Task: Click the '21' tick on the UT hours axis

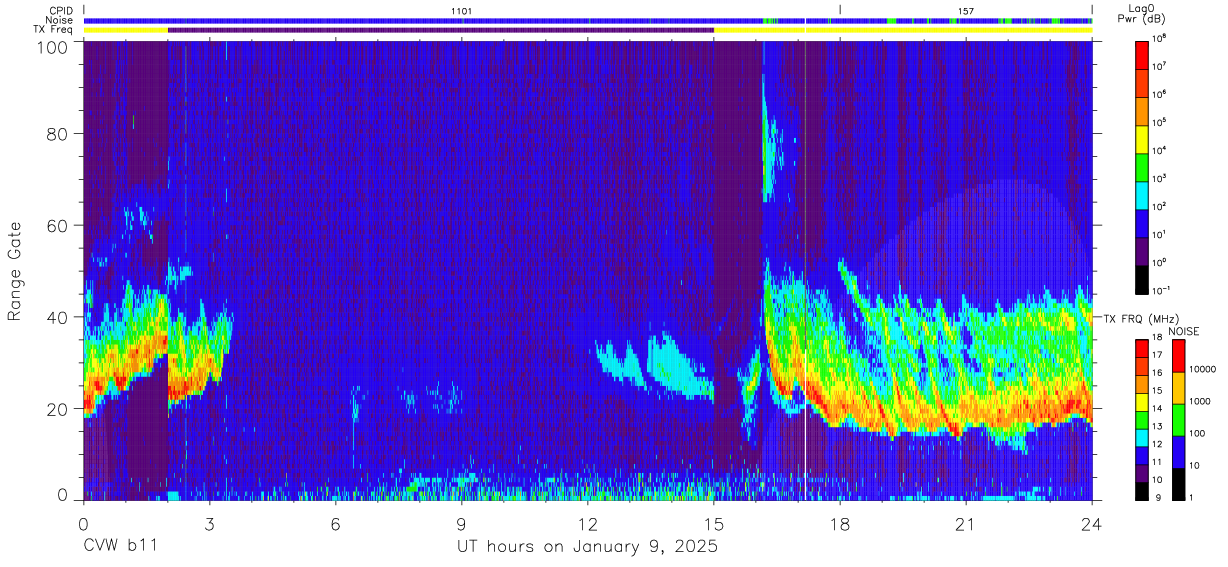Action: [x=966, y=523]
